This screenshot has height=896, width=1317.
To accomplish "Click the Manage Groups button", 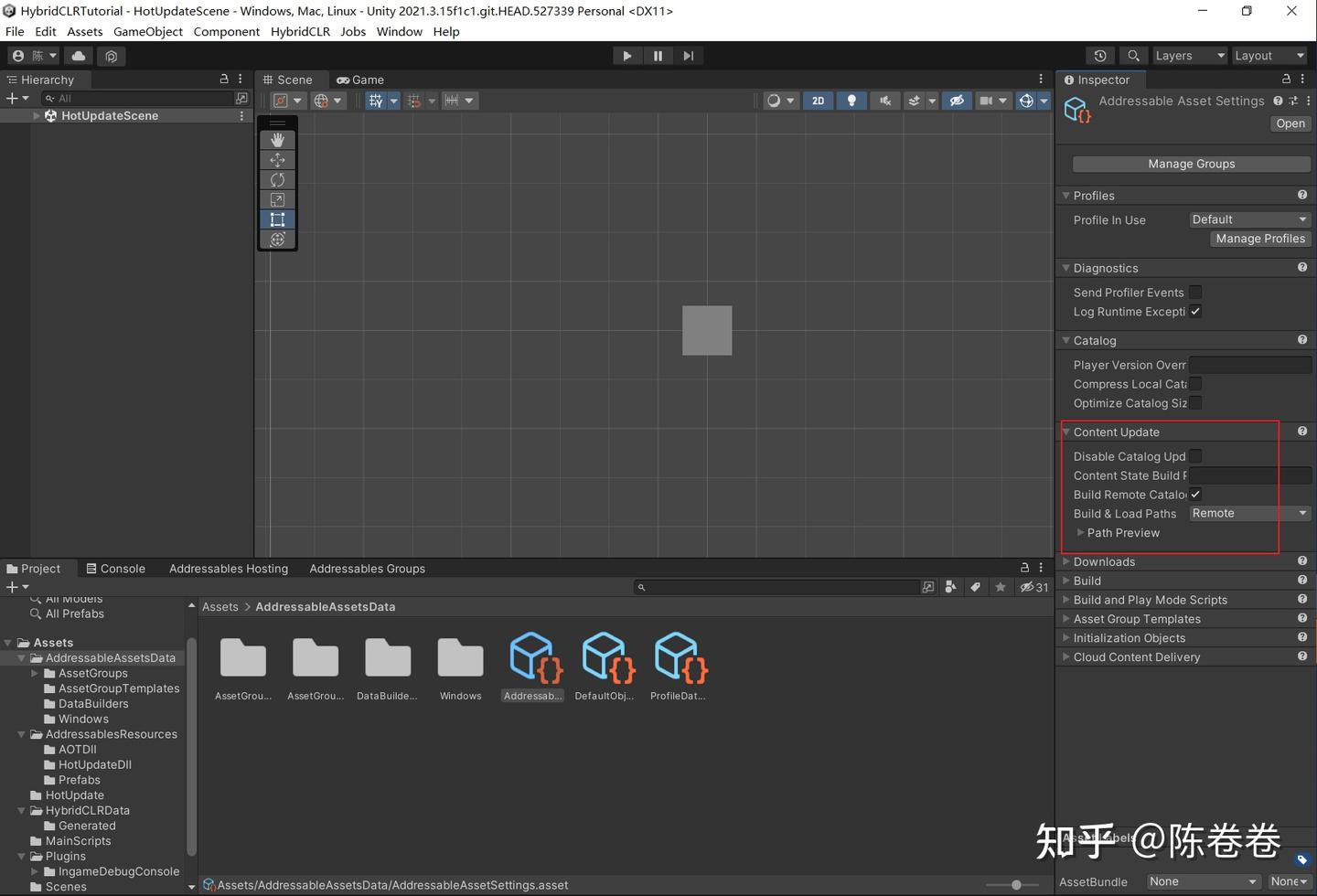I will click(x=1191, y=164).
